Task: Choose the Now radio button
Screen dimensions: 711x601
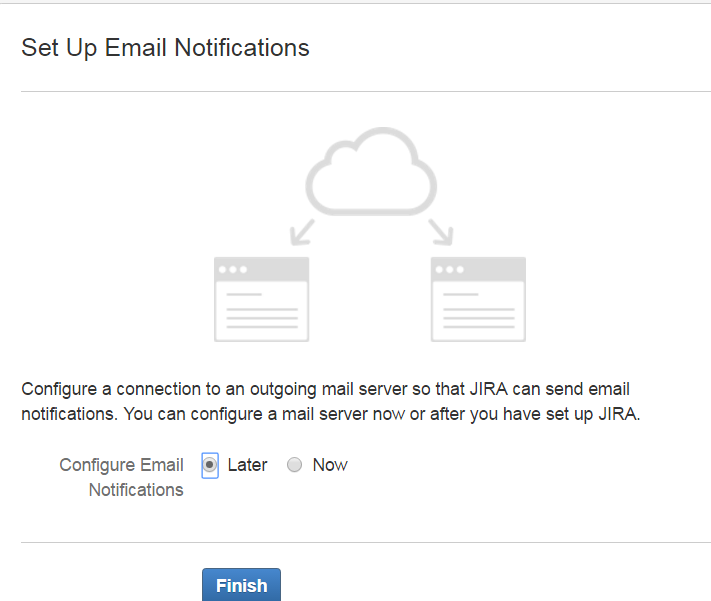Action: coord(294,465)
